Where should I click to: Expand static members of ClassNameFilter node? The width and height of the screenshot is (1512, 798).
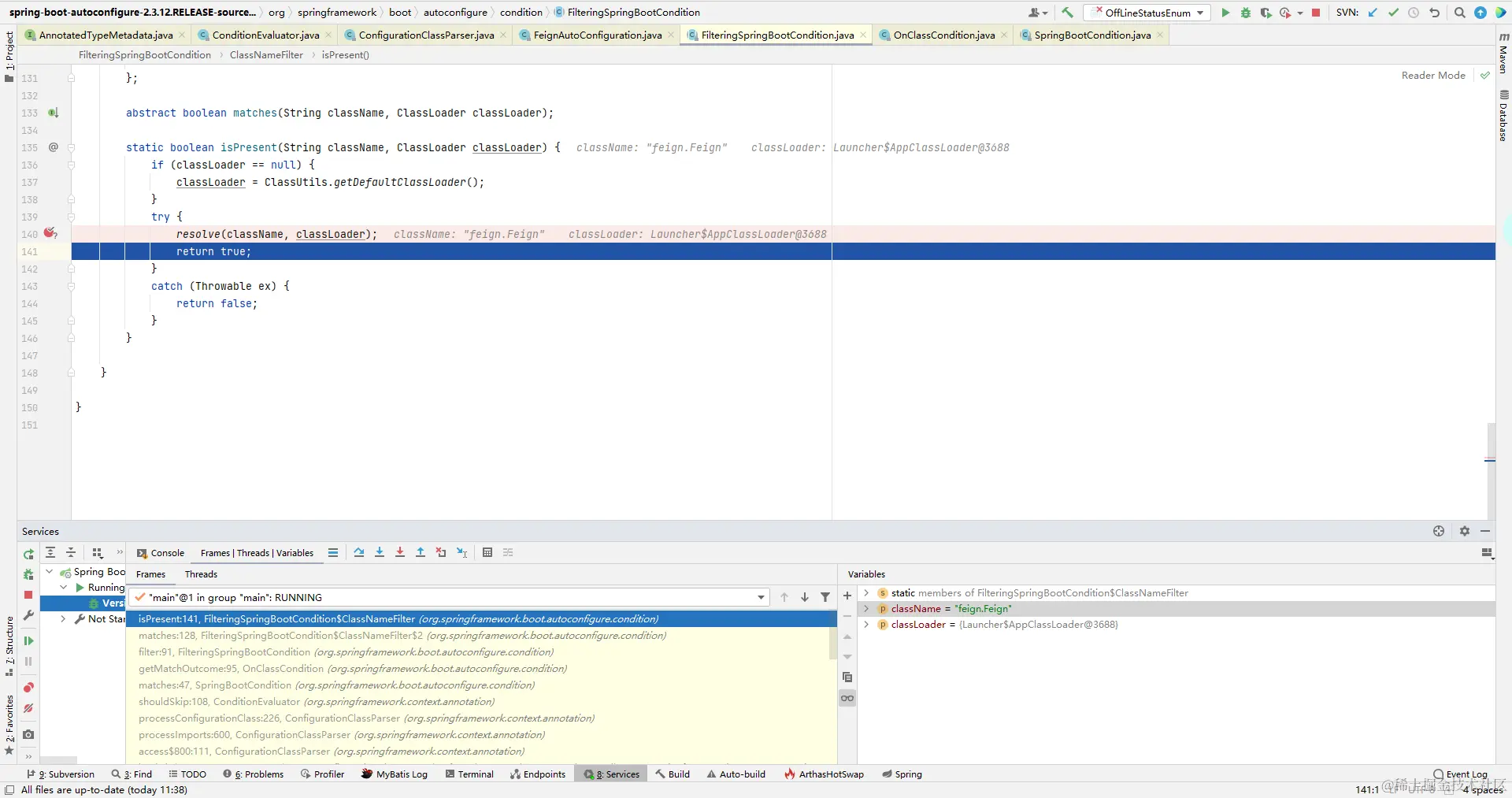[866, 593]
